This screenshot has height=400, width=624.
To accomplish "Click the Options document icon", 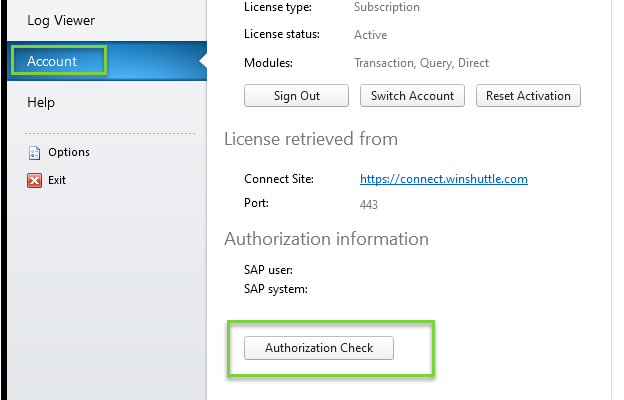I will click(x=34, y=153).
